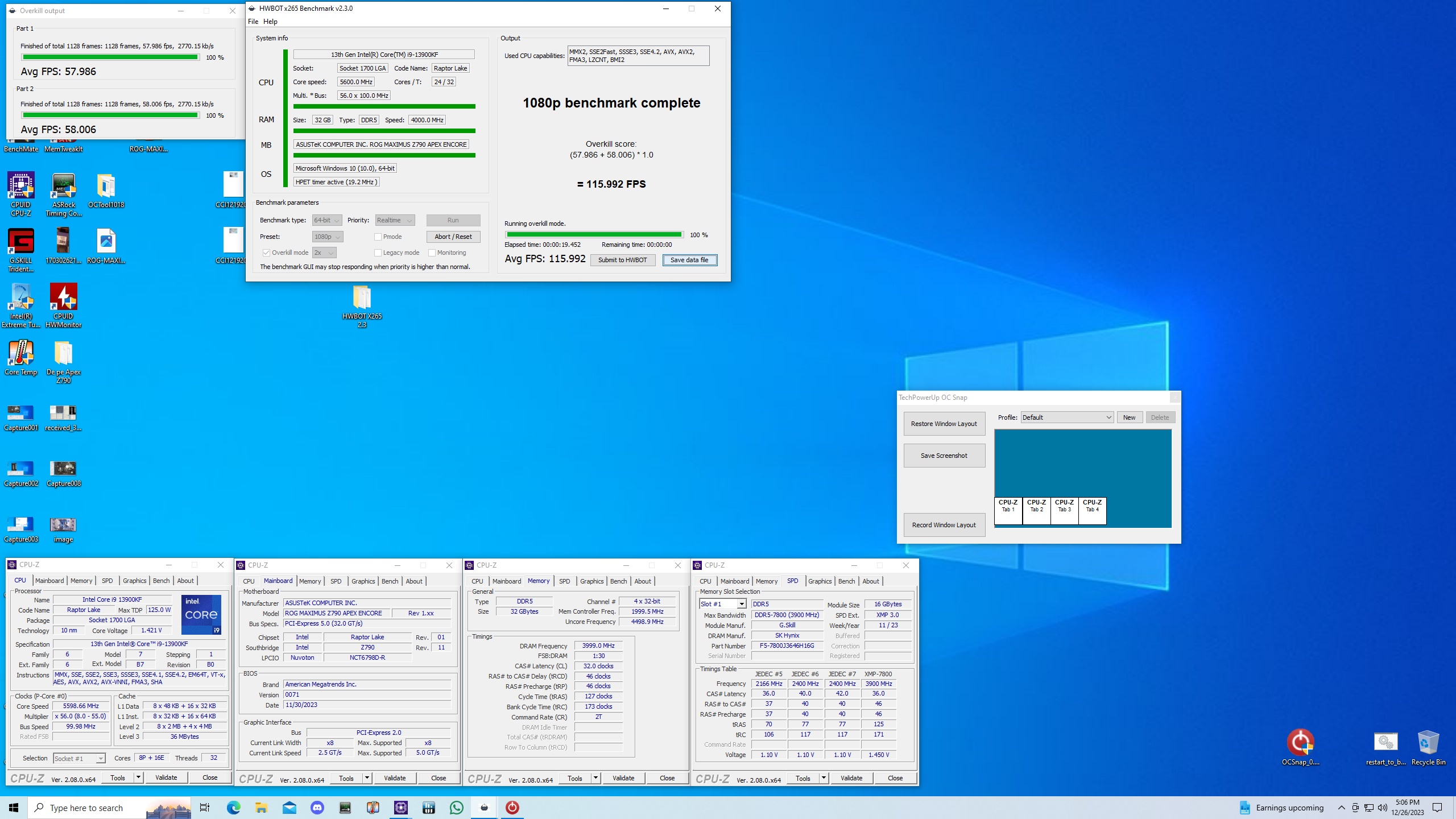The height and width of the screenshot is (819, 1456).
Task: Toggle the Pmode checkbox in HWBOT x265
Action: pyautogui.click(x=378, y=237)
